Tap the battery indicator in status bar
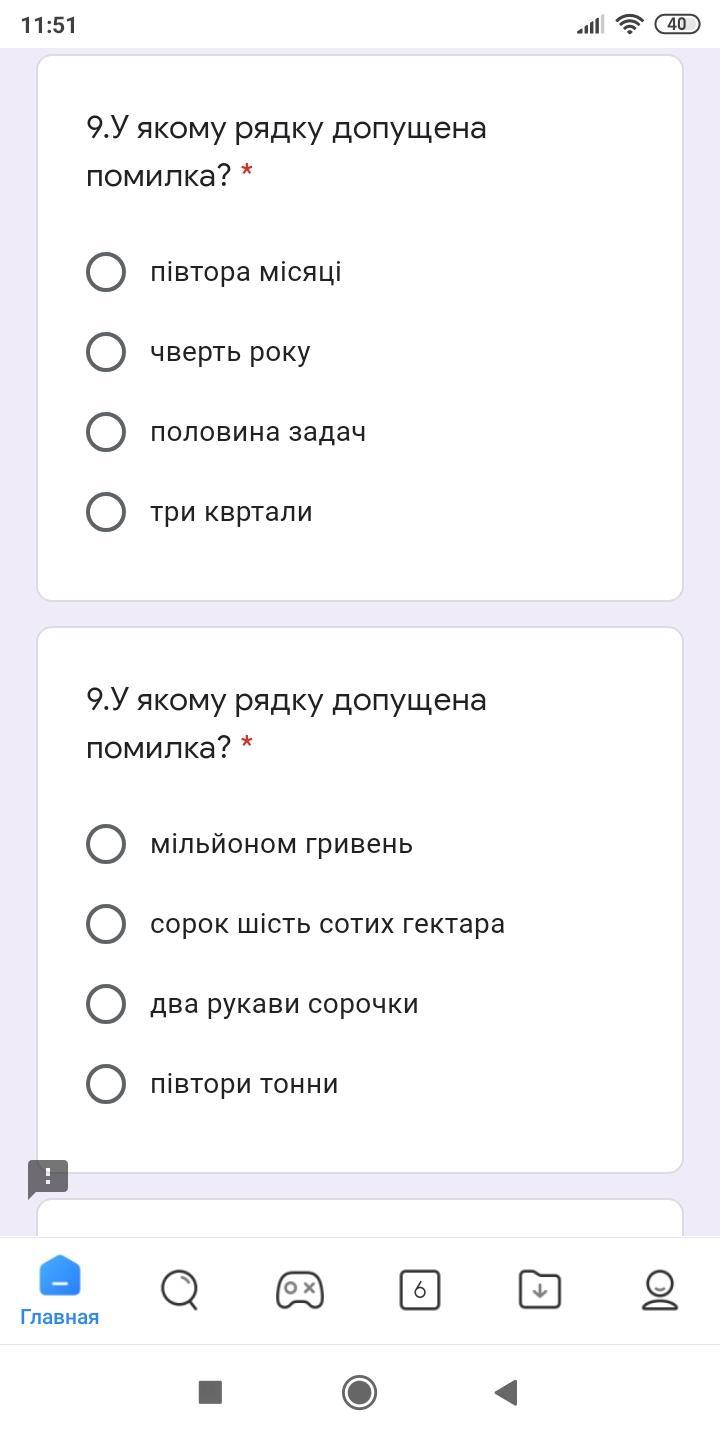The width and height of the screenshot is (720, 1440). tap(677, 24)
